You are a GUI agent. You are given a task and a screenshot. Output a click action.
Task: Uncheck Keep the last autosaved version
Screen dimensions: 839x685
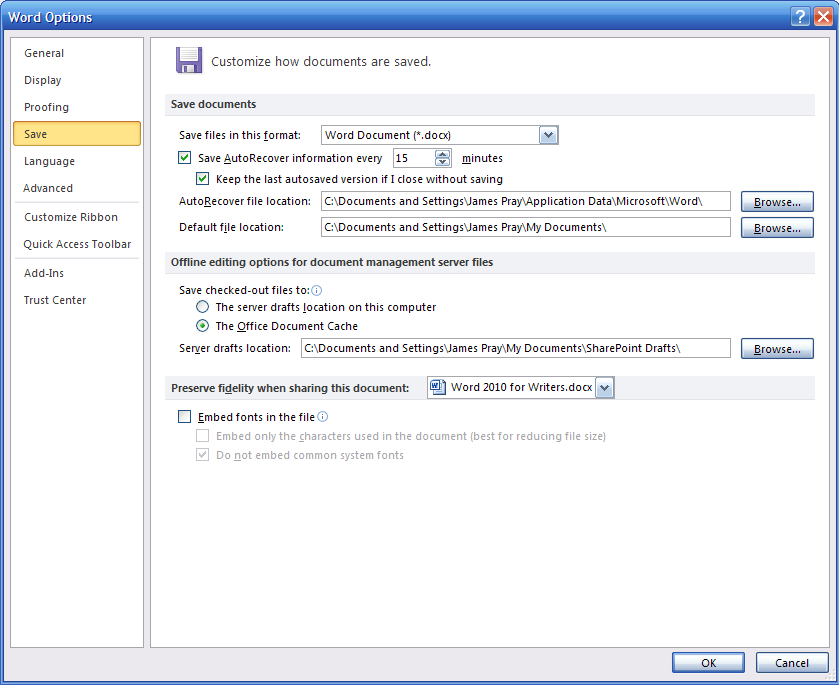(x=202, y=179)
